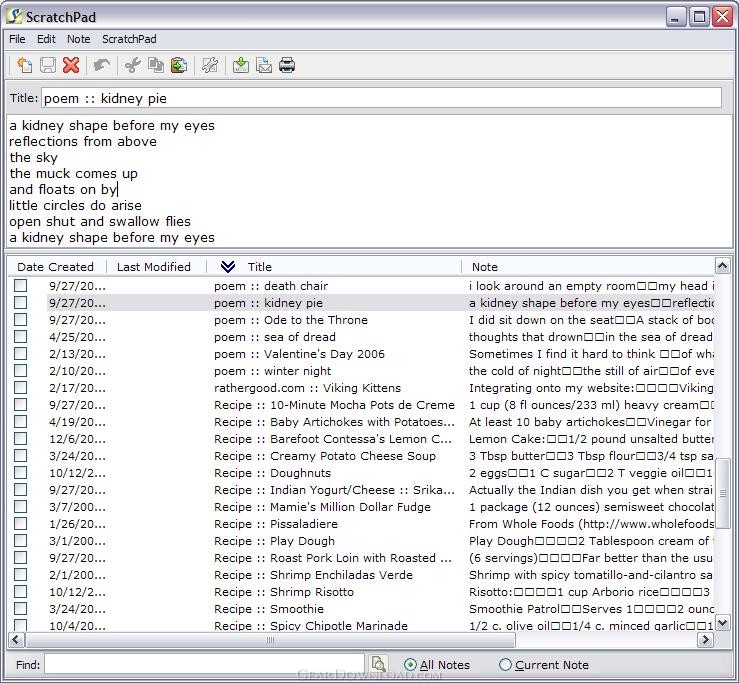Click the Title input field
739x683 pixels.
point(381,98)
